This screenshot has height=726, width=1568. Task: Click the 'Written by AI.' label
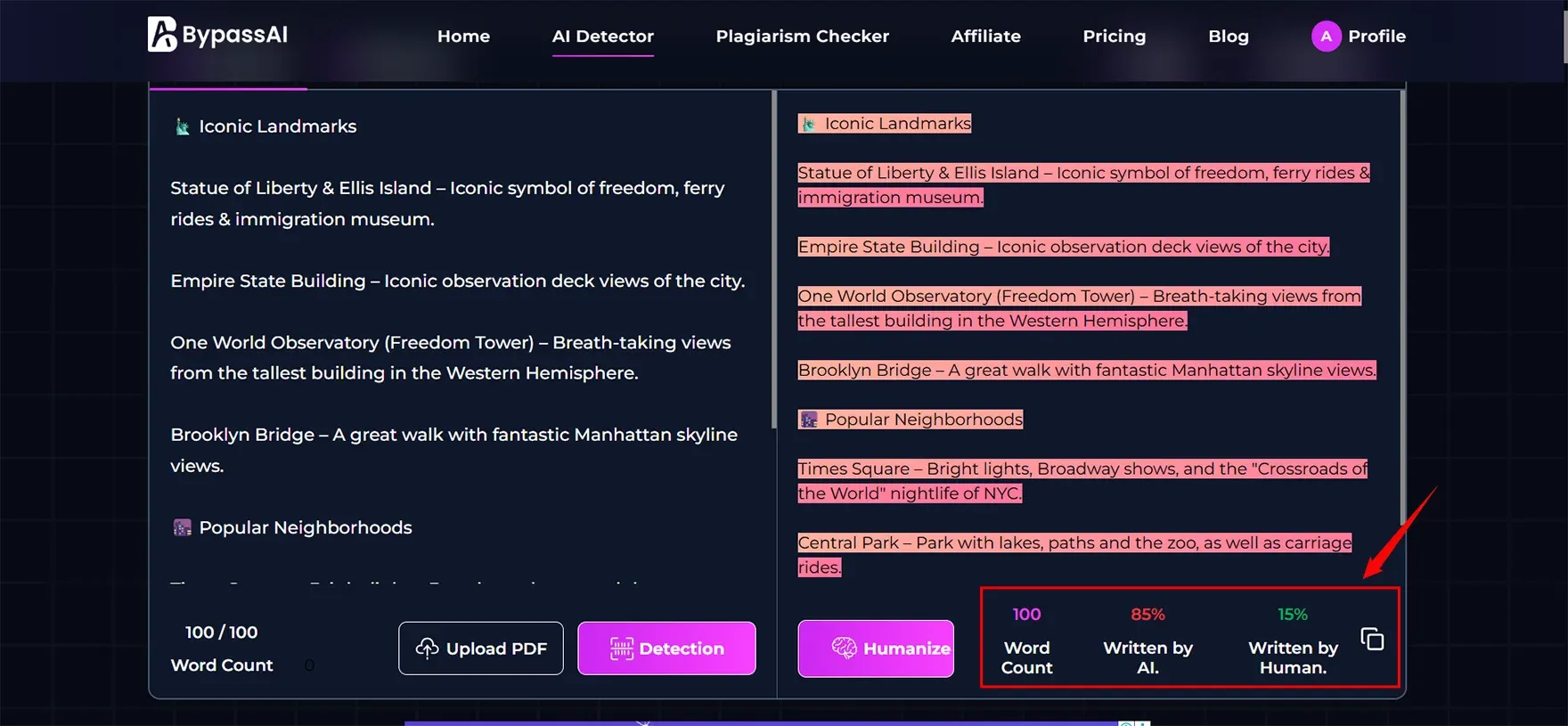tap(1147, 657)
